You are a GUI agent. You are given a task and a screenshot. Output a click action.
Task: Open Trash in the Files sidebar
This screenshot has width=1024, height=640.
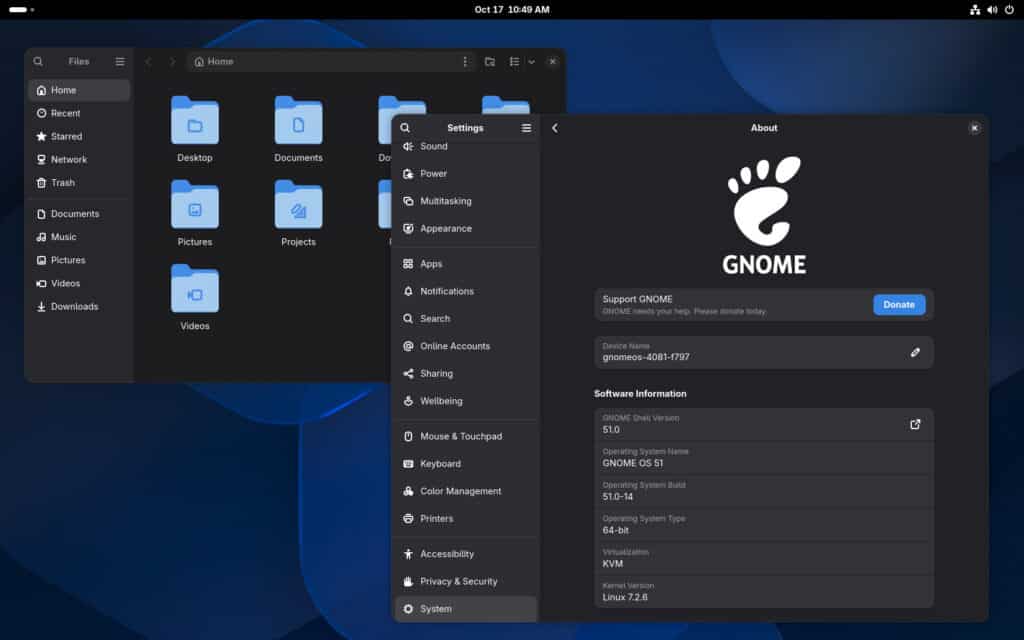point(79,183)
